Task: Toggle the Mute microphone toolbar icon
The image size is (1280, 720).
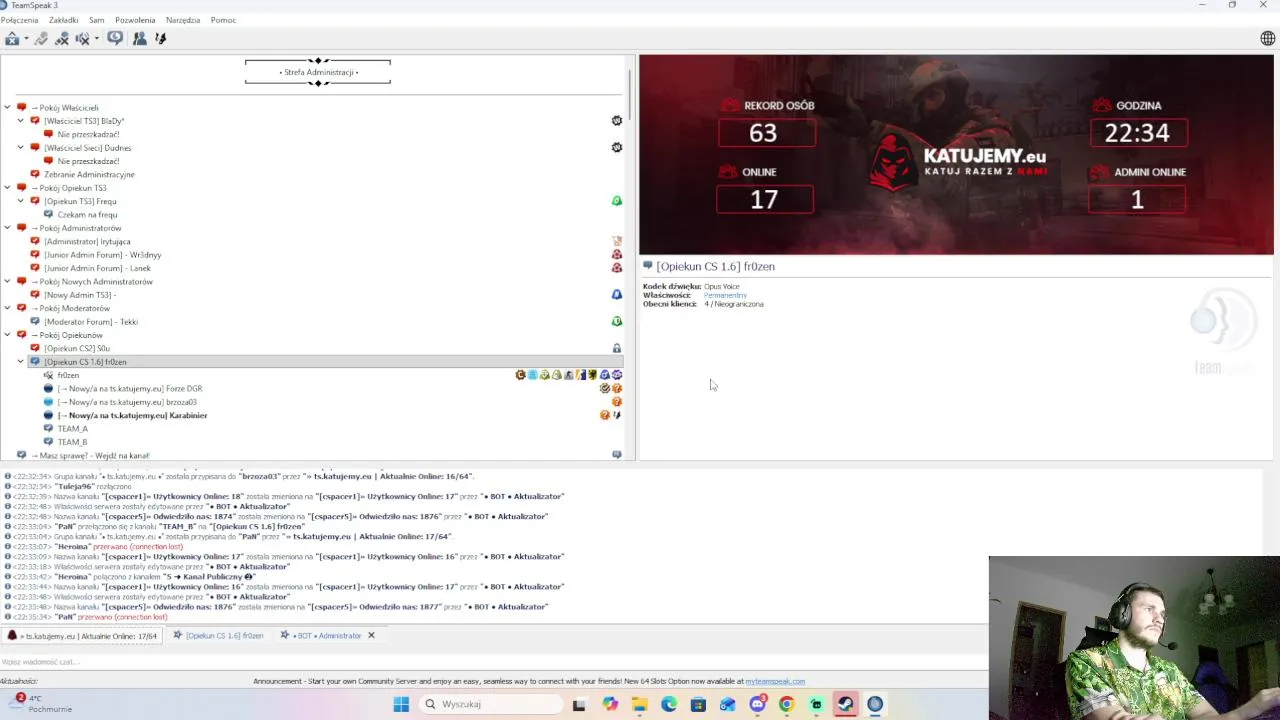Action: coord(62,39)
